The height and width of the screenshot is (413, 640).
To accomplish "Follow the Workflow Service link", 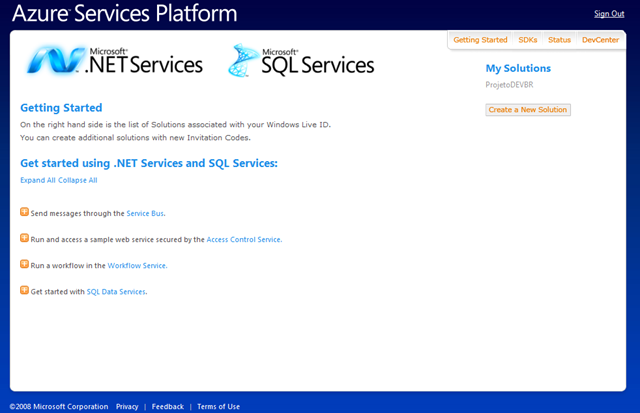I will pos(137,266).
